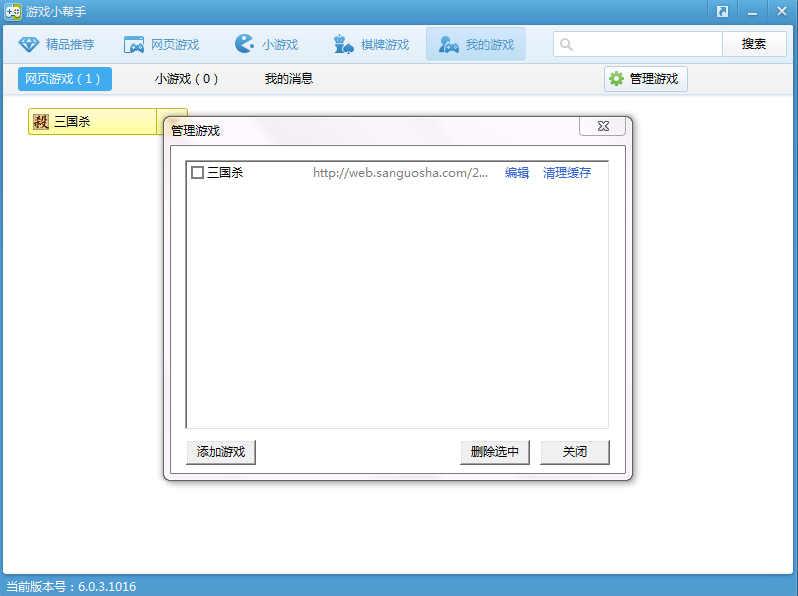The height and width of the screenshot is (596, 798).
Task: Open the 小游戏 top navigation tab
Action: 266,44
